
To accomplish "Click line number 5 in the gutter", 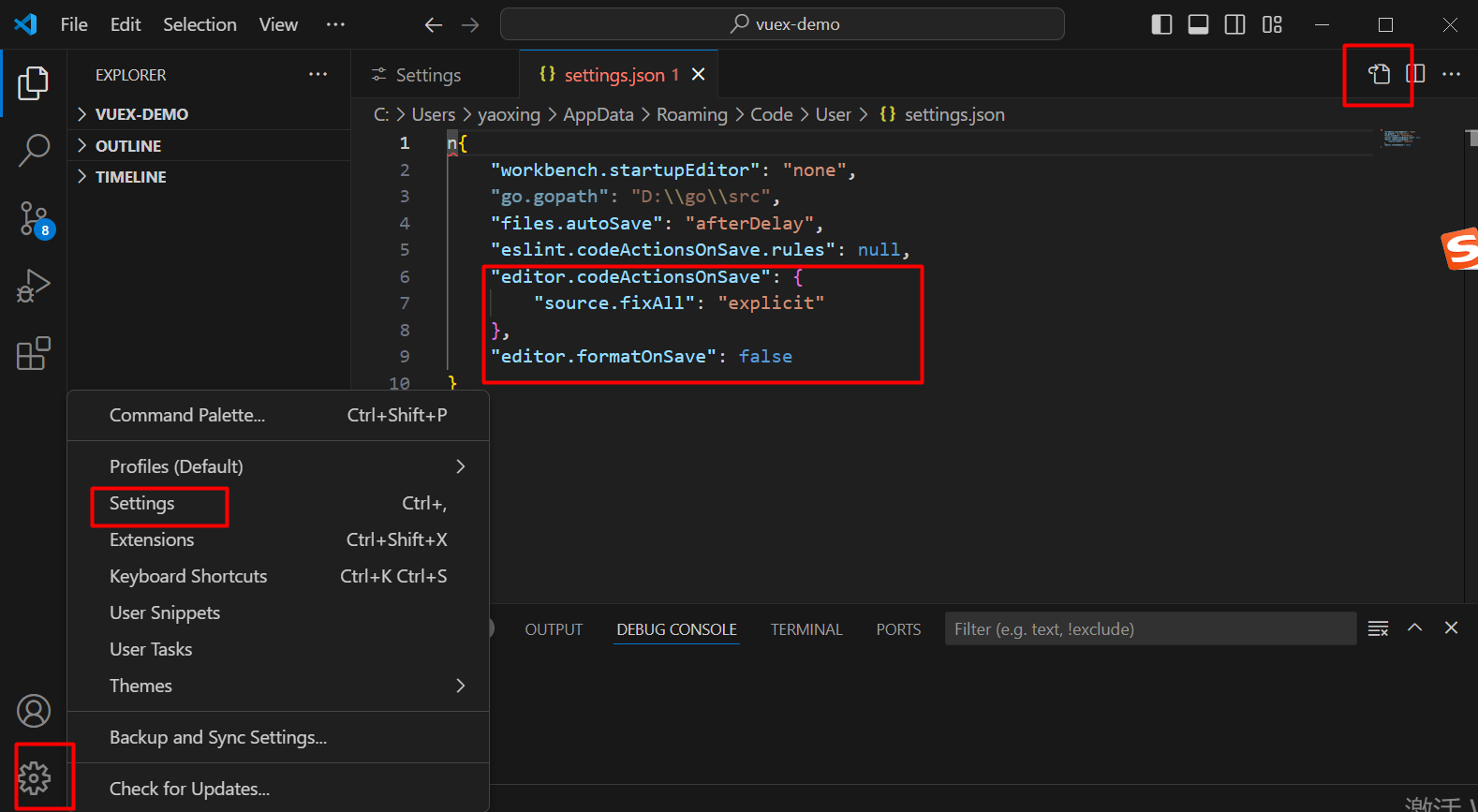I will point(405,249).
